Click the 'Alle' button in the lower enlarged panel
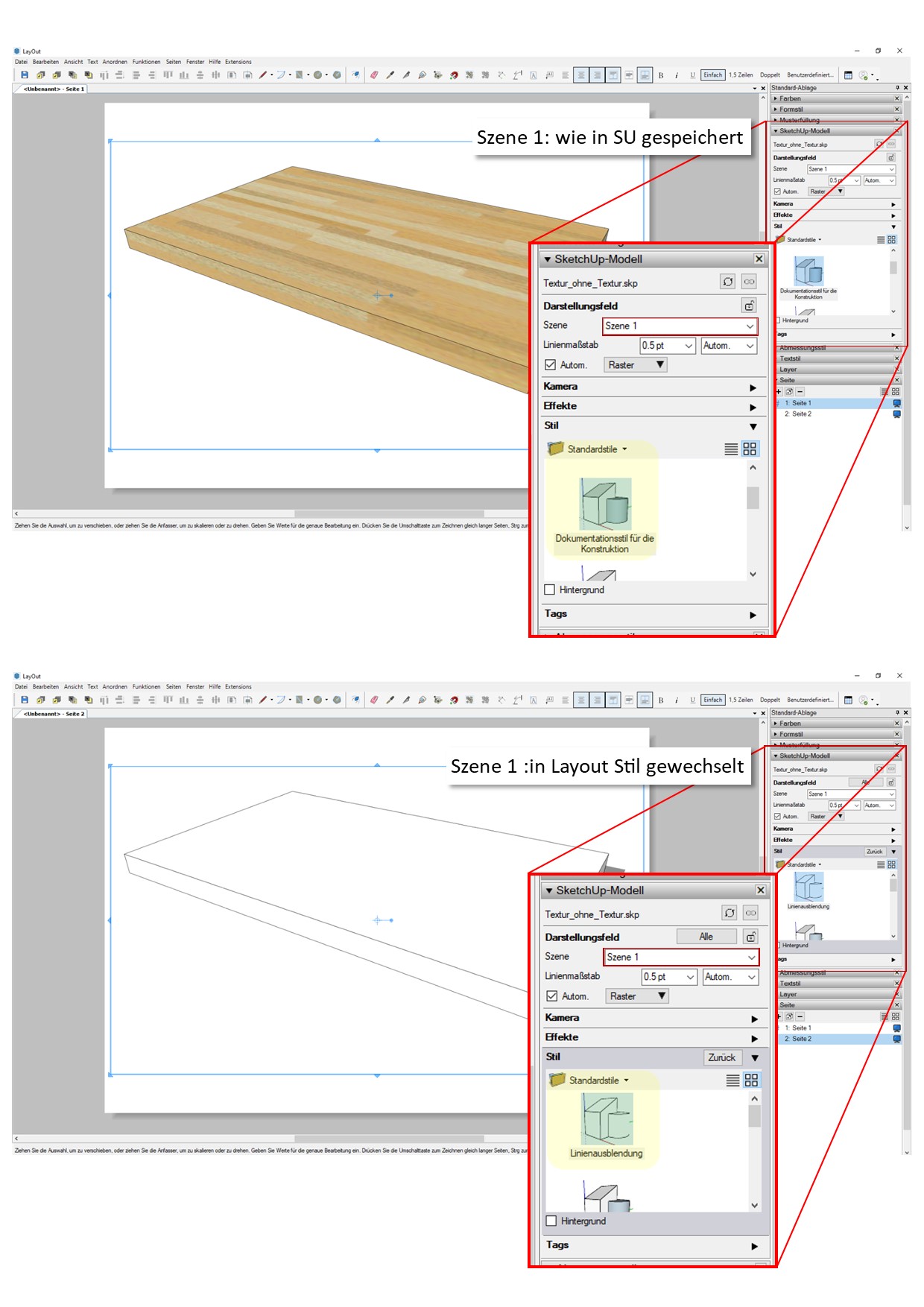Image resolution: width=924 pixels, height=1307 pixels. [706, 937]
